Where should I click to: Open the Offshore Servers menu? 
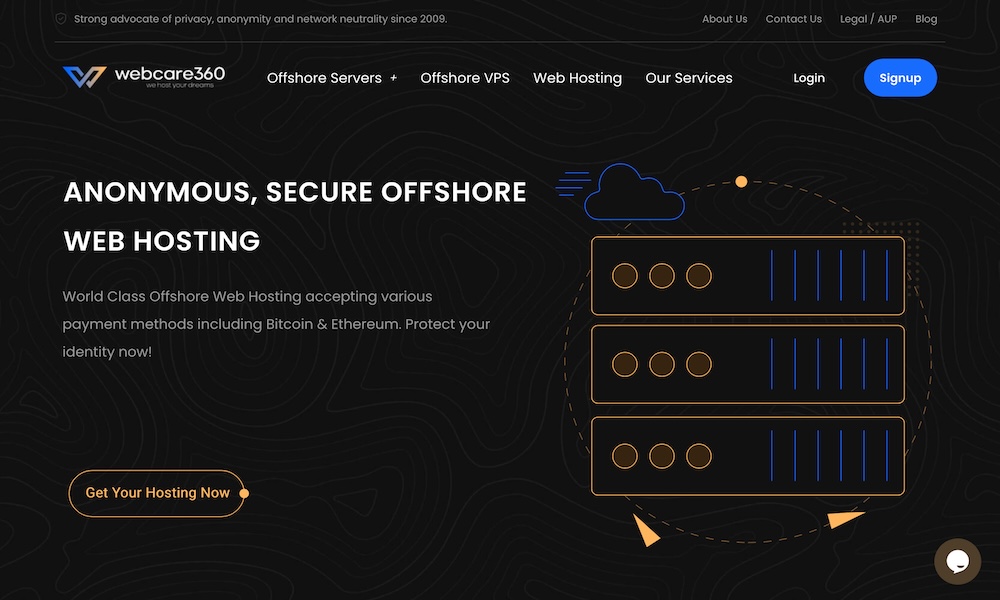click(x=324, y=78)
